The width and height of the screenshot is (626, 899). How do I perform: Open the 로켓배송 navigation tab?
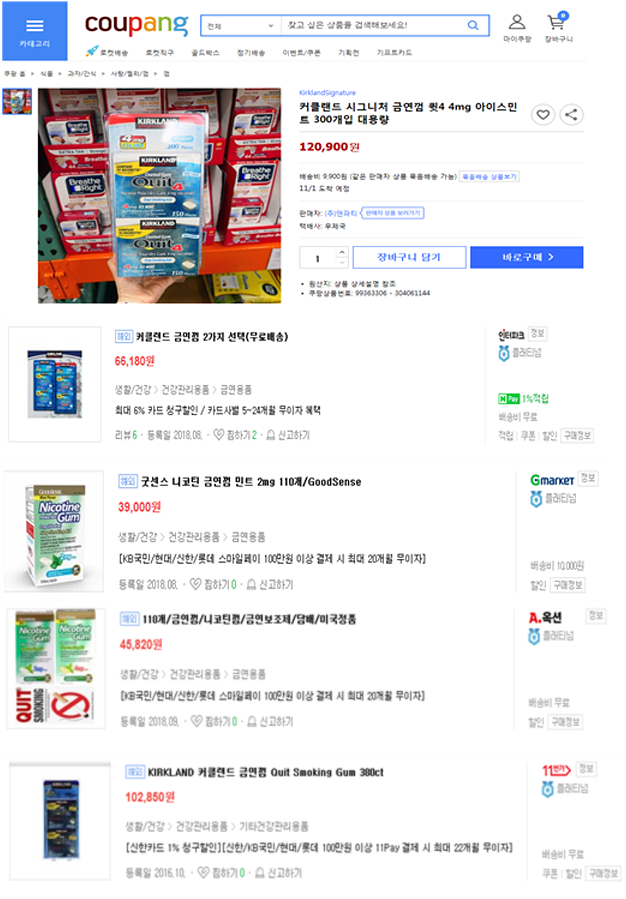(x=107, y=52)
